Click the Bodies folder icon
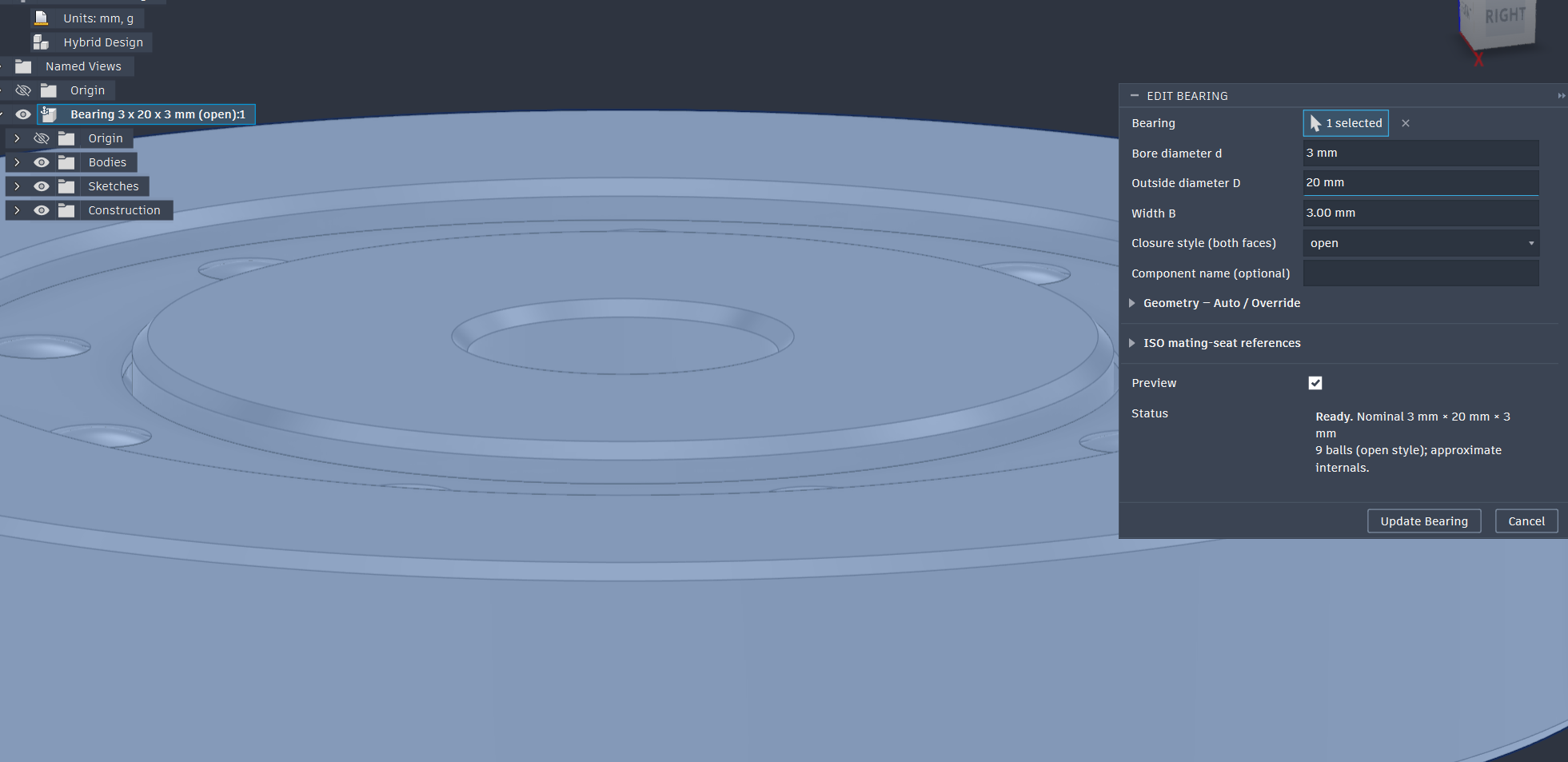The height and width of the screenshot is (762, 1568). click(66, 162)
